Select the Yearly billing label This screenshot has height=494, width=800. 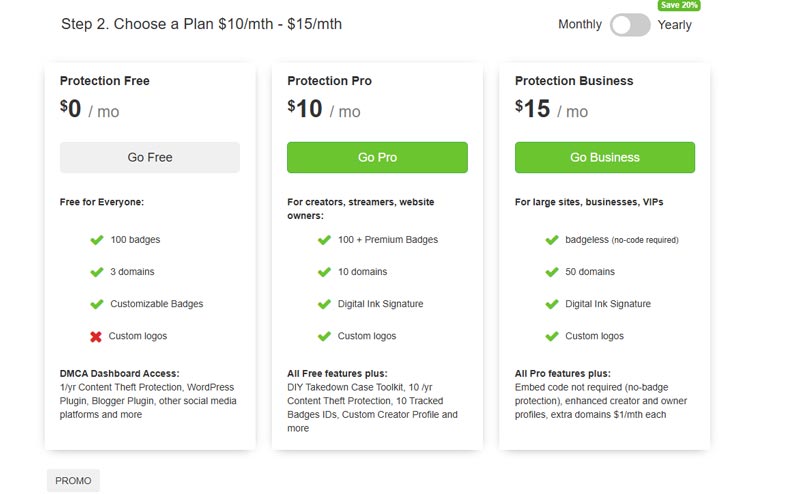[675, 25]
